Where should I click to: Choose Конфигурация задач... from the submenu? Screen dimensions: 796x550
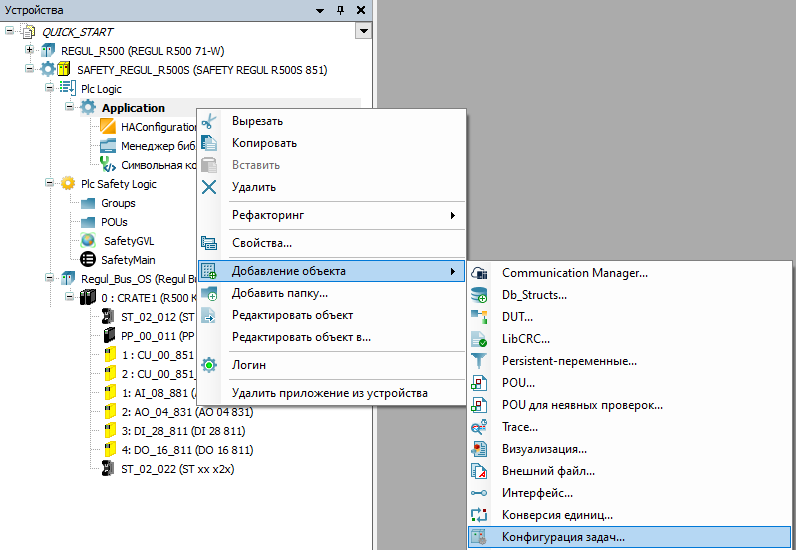563,537
